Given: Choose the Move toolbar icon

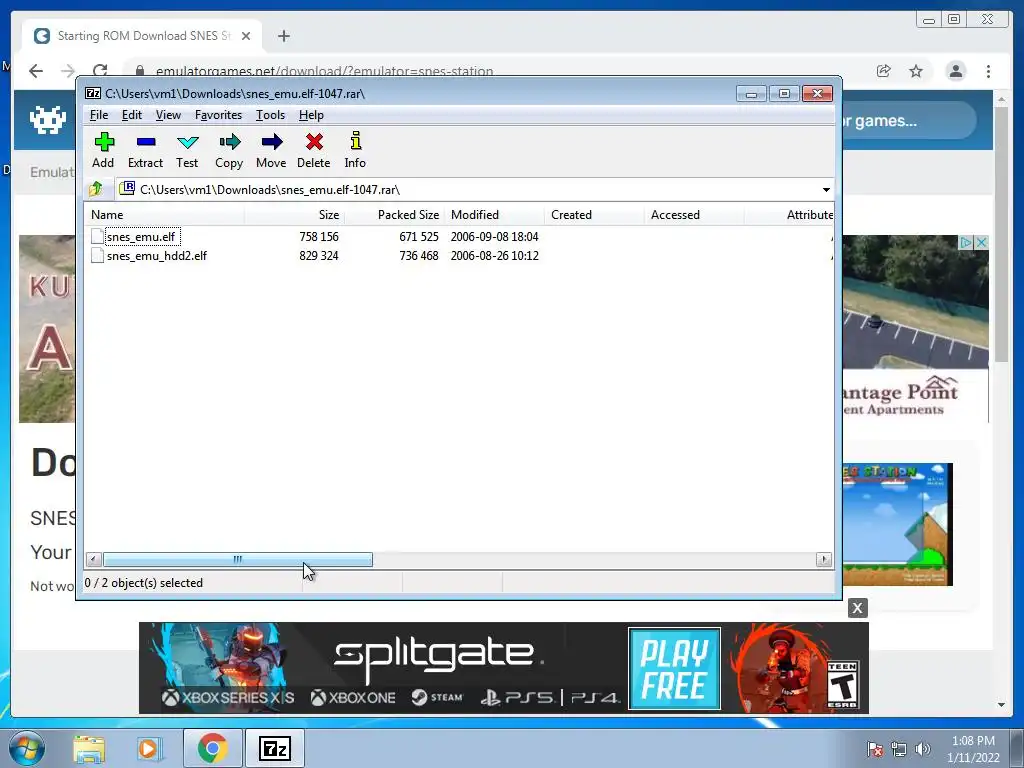Looking at the screenshot, I should click(x=271, y=150).
